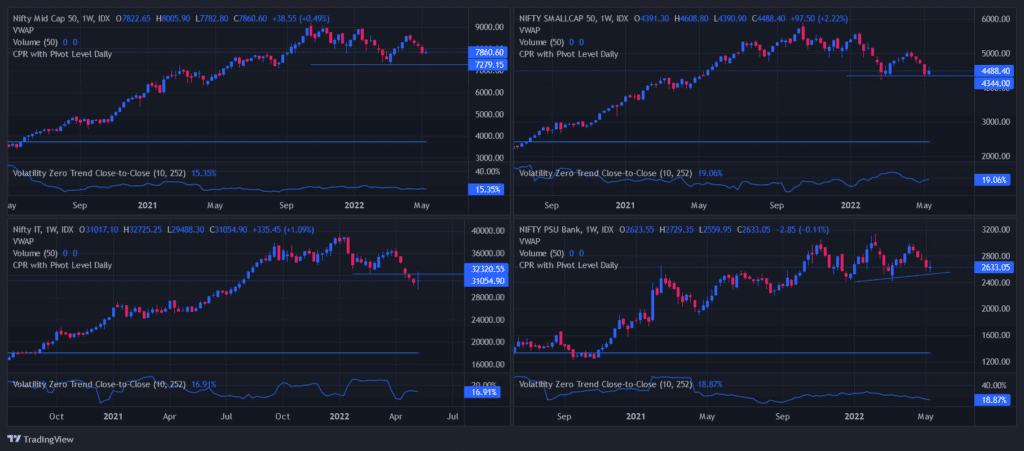1024x451 pixels.
Task: Click the 31054.90 last price label
Action: (x=487, y=281)
